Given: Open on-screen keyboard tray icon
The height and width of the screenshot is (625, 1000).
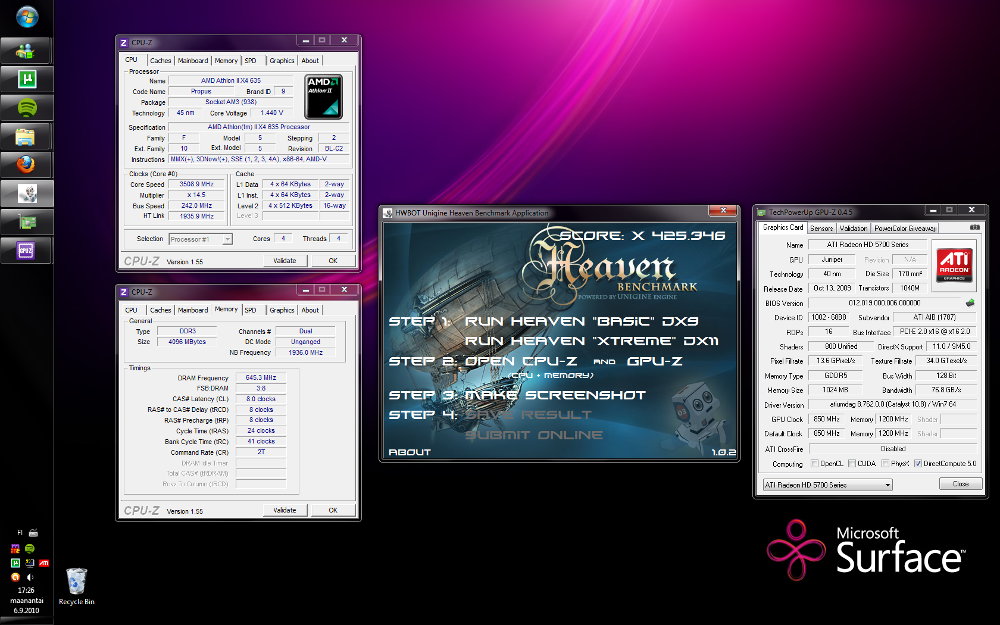Looking at the screenshot, I should [x=33, y=533].
